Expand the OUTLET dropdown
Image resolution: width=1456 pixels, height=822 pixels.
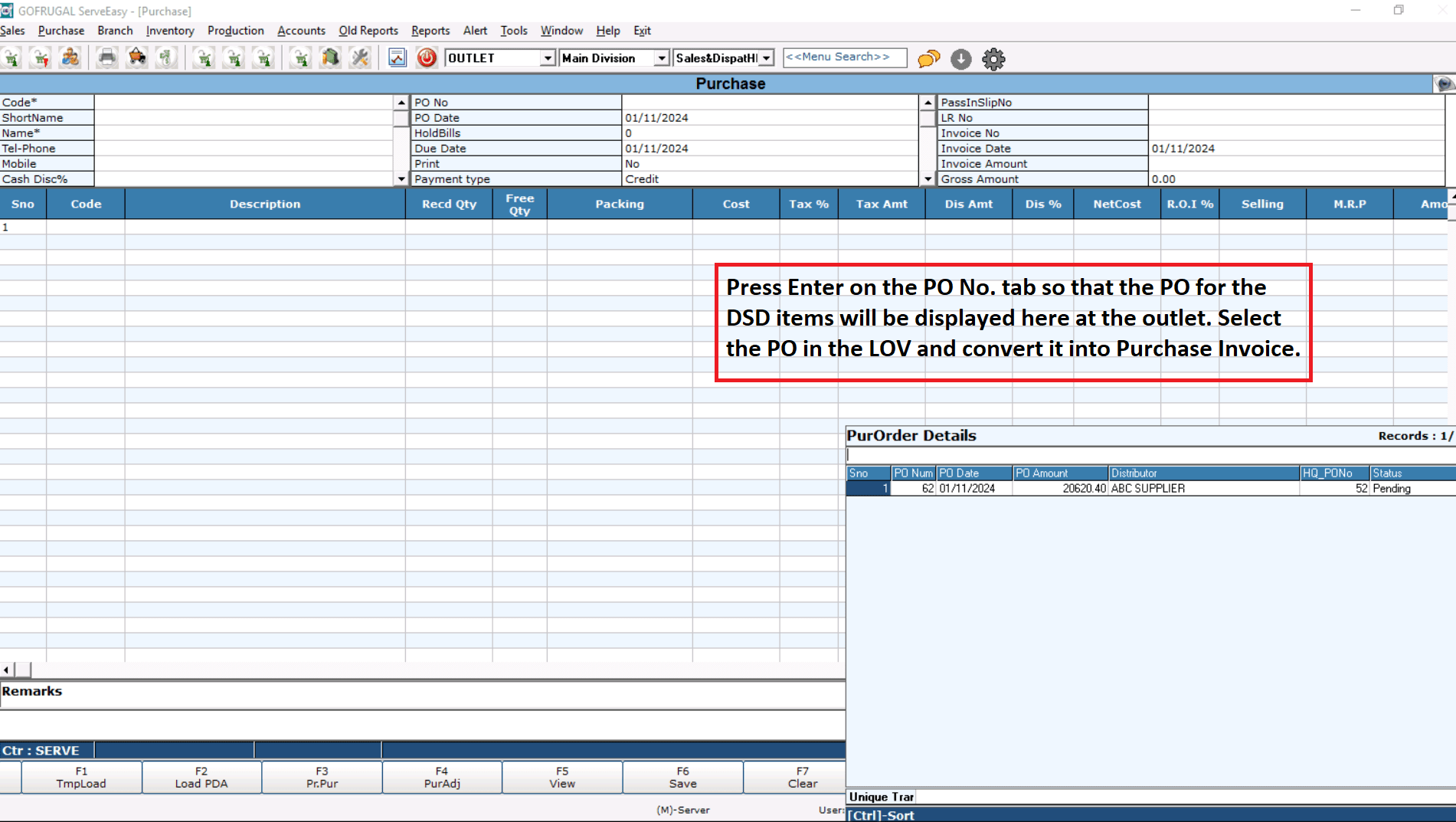coord(547,58)
